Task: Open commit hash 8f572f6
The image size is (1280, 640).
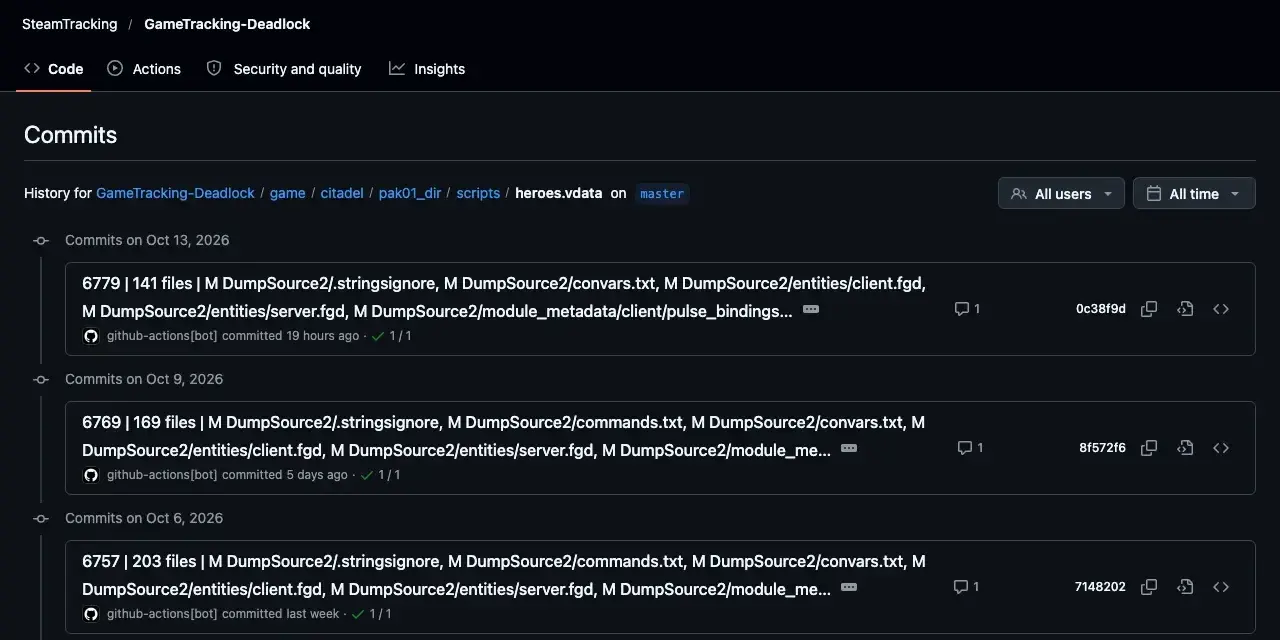Action: (x=1102, y=448)
